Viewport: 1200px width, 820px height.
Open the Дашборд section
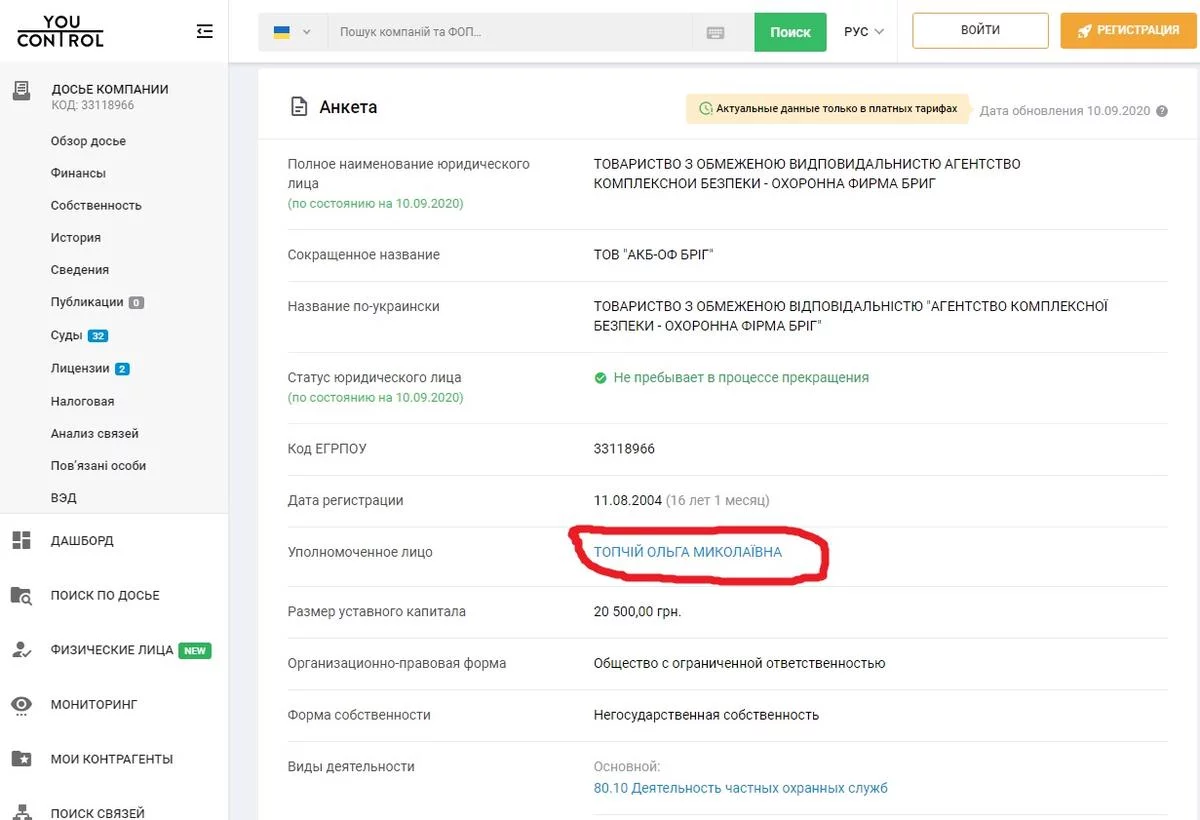click(82, 541)
